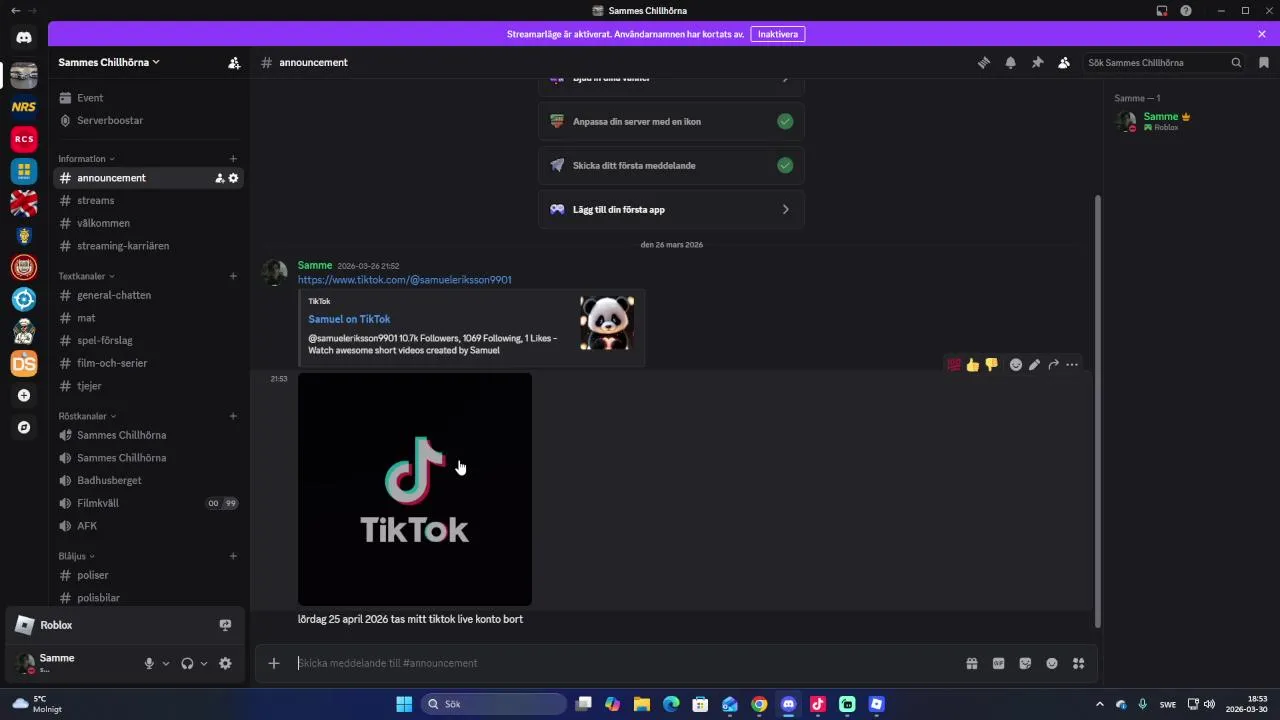Viewport: 1280px width, 720px height.
Task: Open panda thumbnail in TikTok embed
Action: click(606, 322)
